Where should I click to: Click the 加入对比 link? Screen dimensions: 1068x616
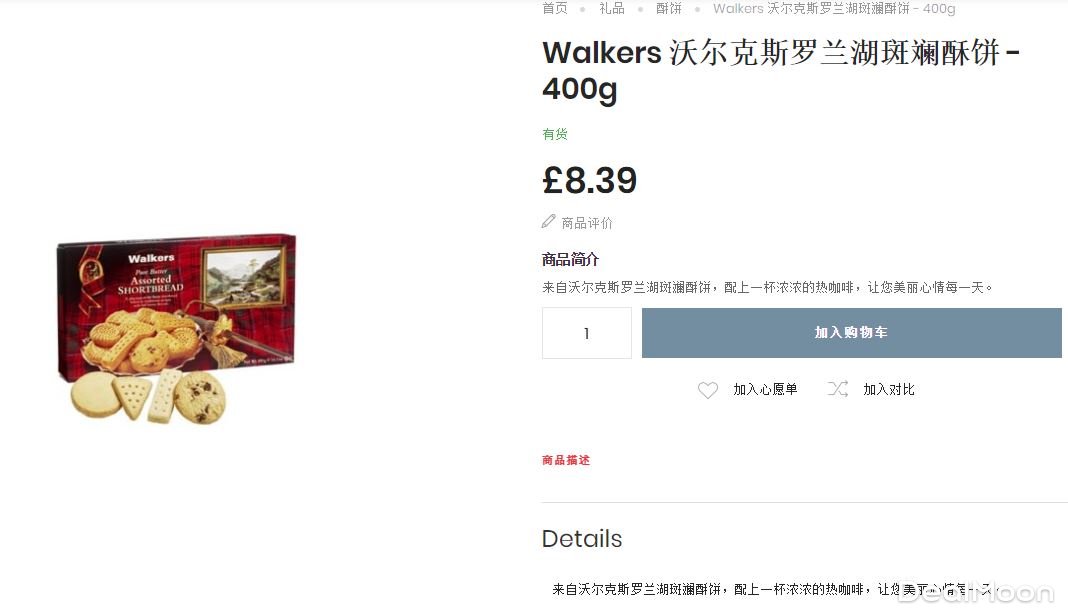[x=889, y=389]
